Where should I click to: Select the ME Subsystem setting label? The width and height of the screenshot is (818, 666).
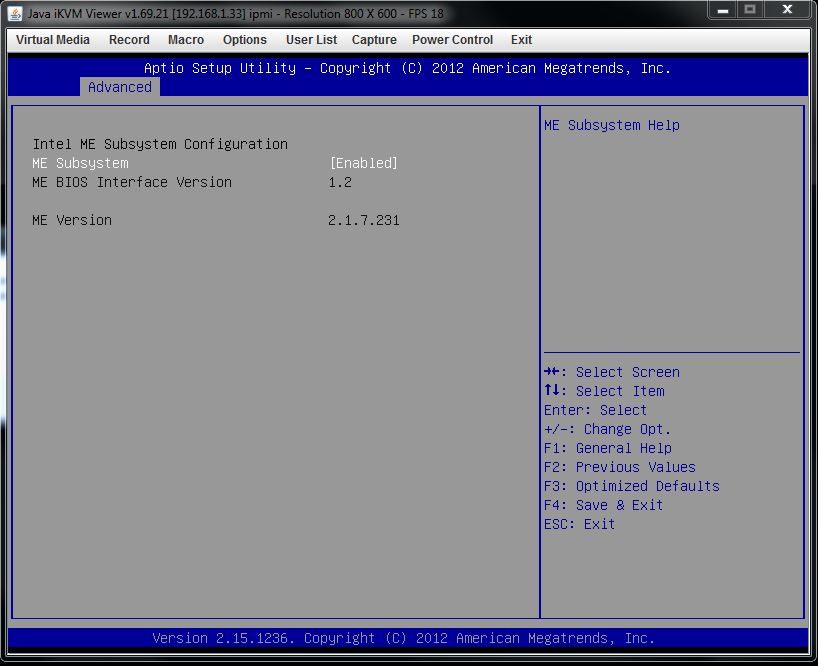(x=80, y=163)
